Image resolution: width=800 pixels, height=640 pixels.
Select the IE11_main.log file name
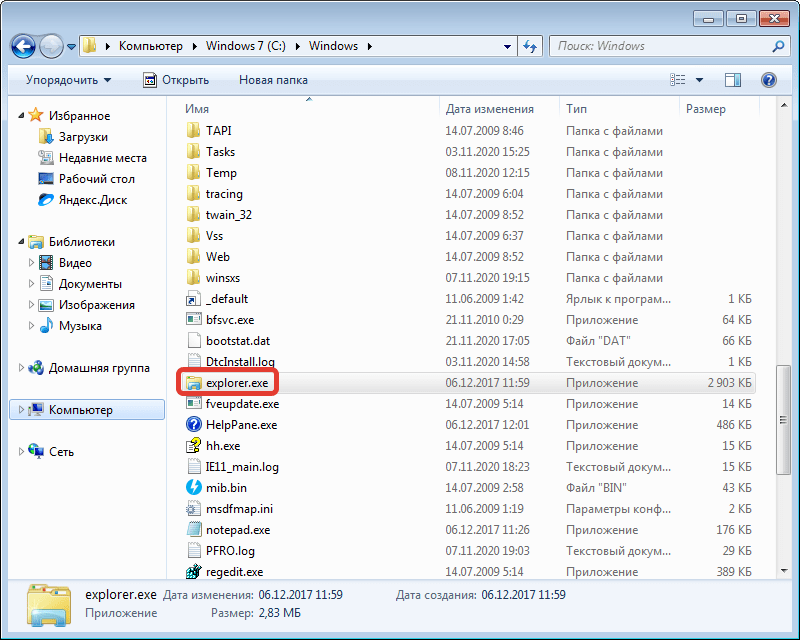(x=242, y=466)
